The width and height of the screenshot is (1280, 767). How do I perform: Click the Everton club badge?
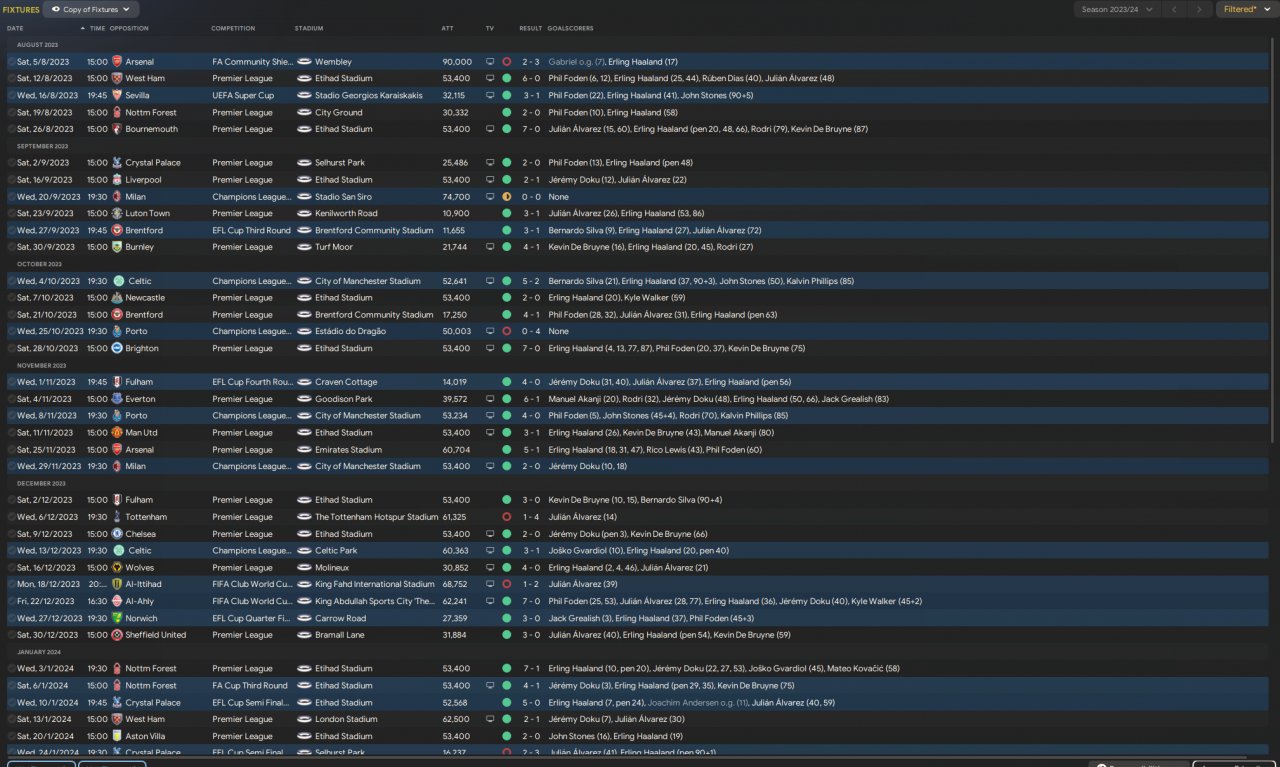click(x=117, y=399)
